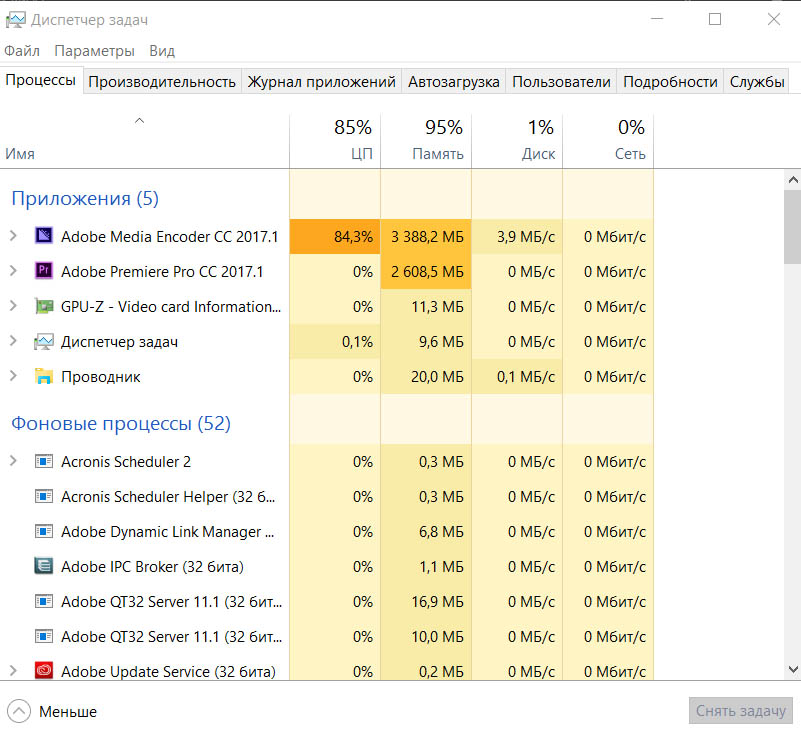The image size is (801, 730).
Task: Open the Автозагрузка tab
Action: click(x=454, y=82)
